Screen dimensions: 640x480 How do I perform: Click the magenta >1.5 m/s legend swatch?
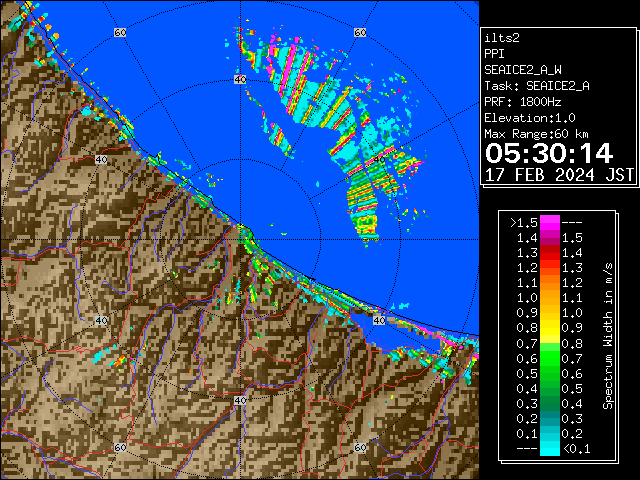[550, 222]
